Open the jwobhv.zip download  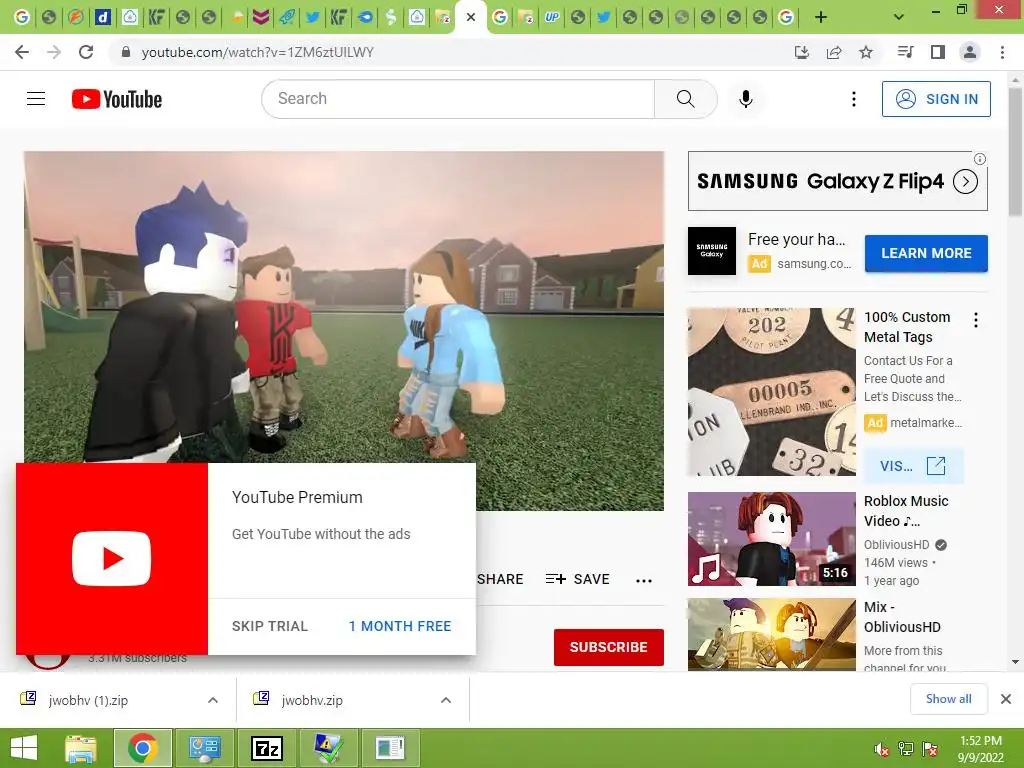(x=312, y=700)
